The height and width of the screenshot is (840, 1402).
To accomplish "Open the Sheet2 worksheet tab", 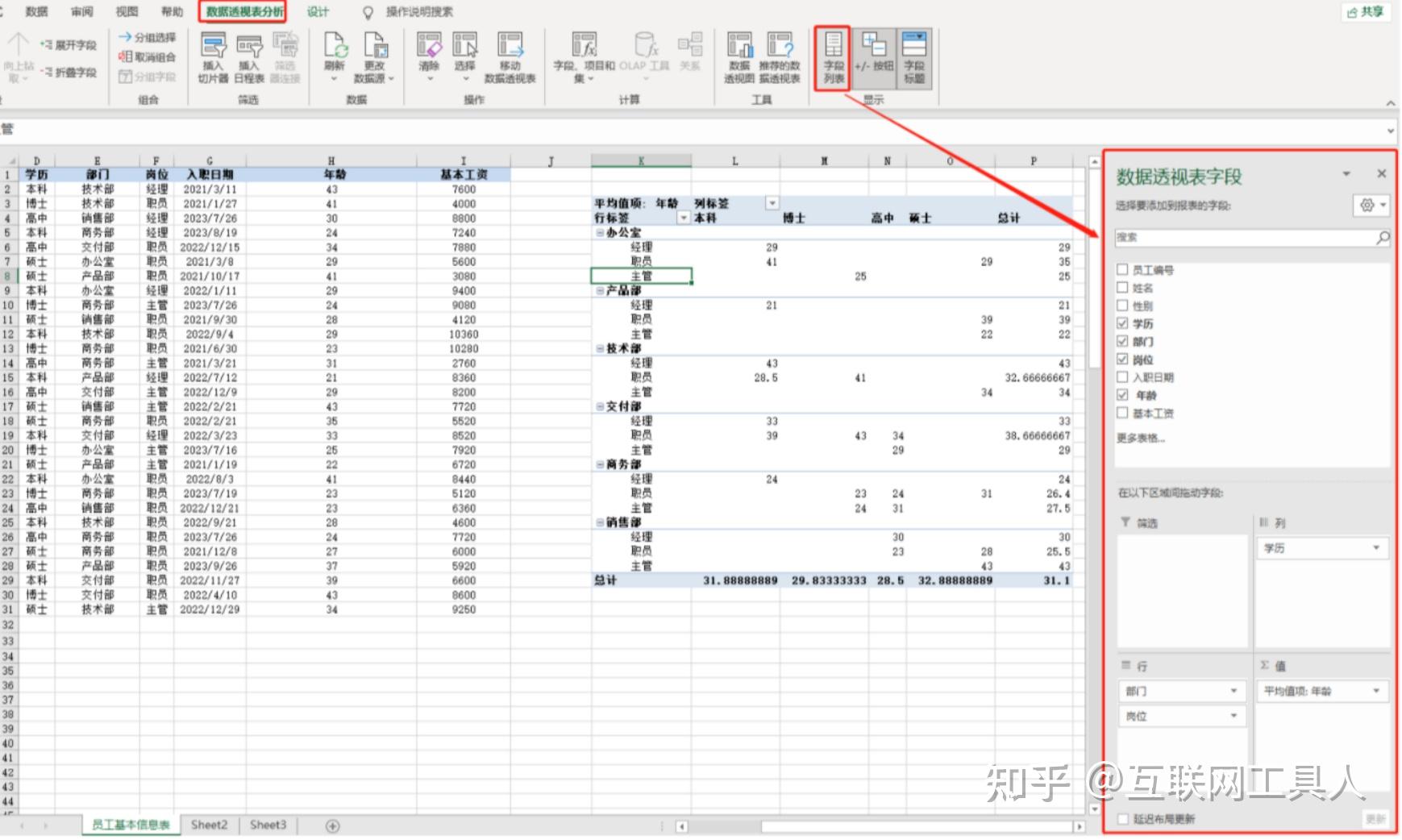I will coord(208,825).
